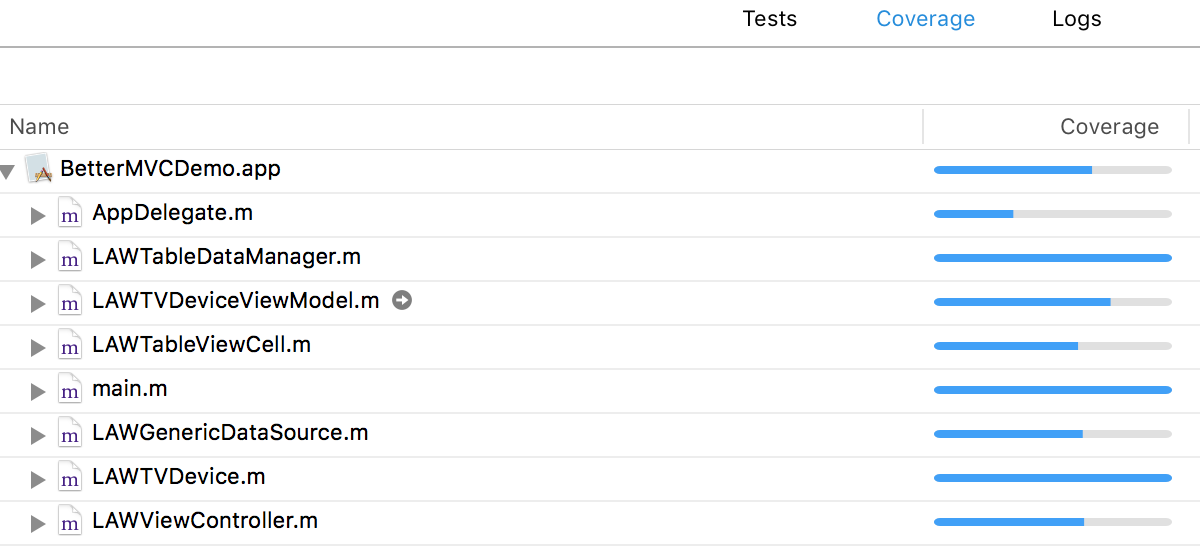Select the LAWTVDeviceViewModel.m file name
This screenshot has height=554, width=1200.
click(x=235, y=300)
